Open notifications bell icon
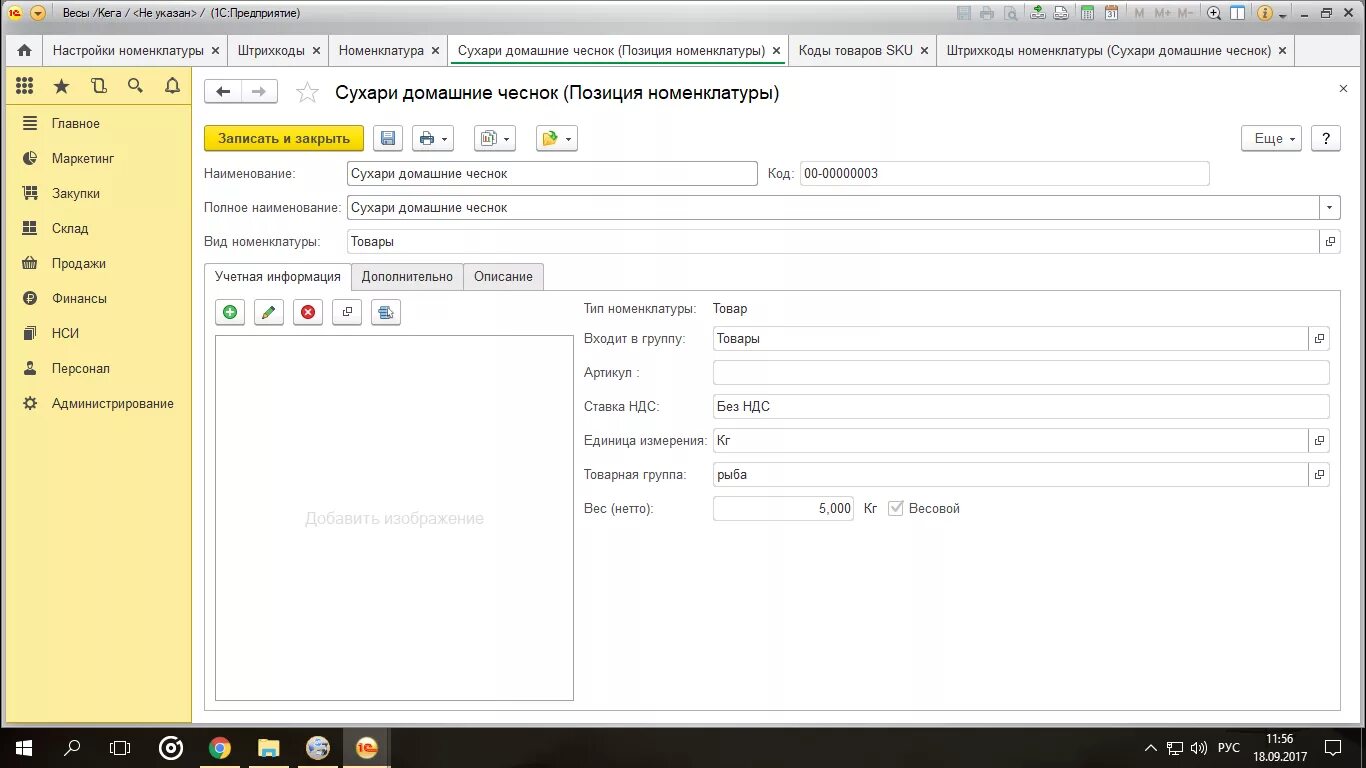1366x768 pixels. pos(172,86)
